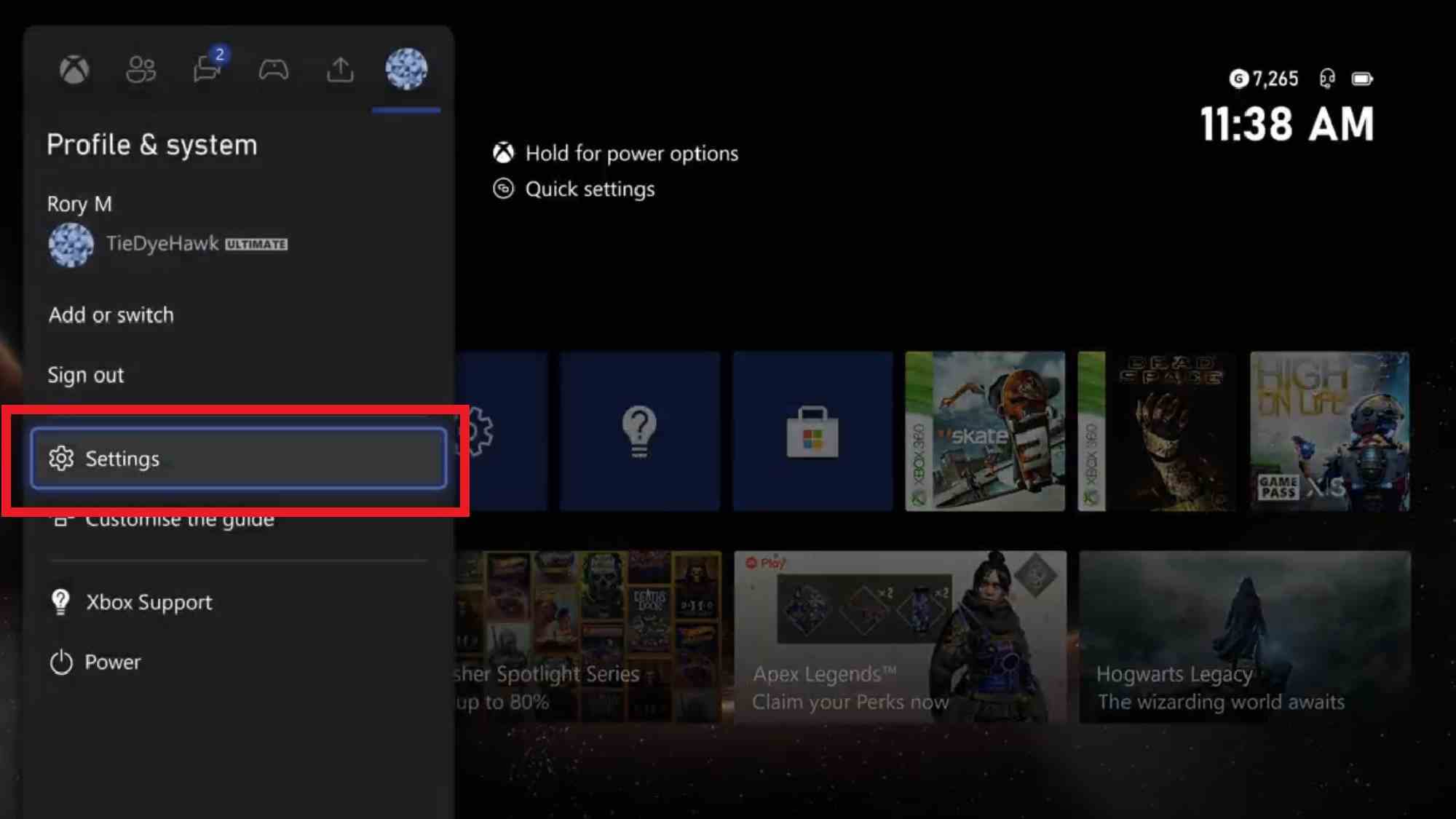Click the Gamerscore 7,265 indicator

(x=1264, y=79)
